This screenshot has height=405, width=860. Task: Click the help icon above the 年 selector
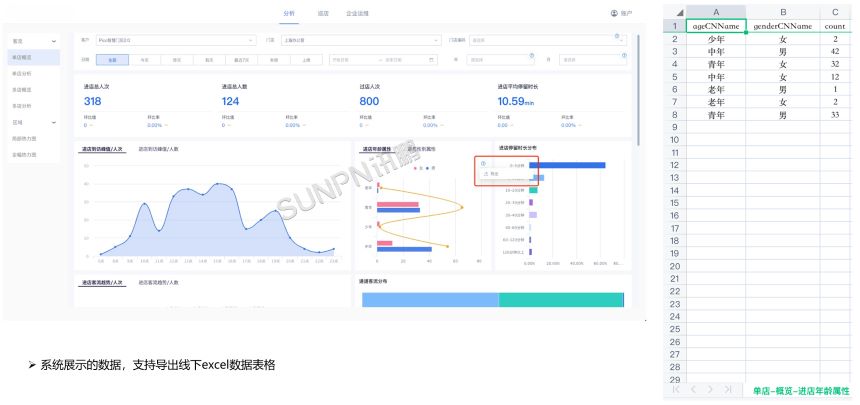[x=530, y=54]
